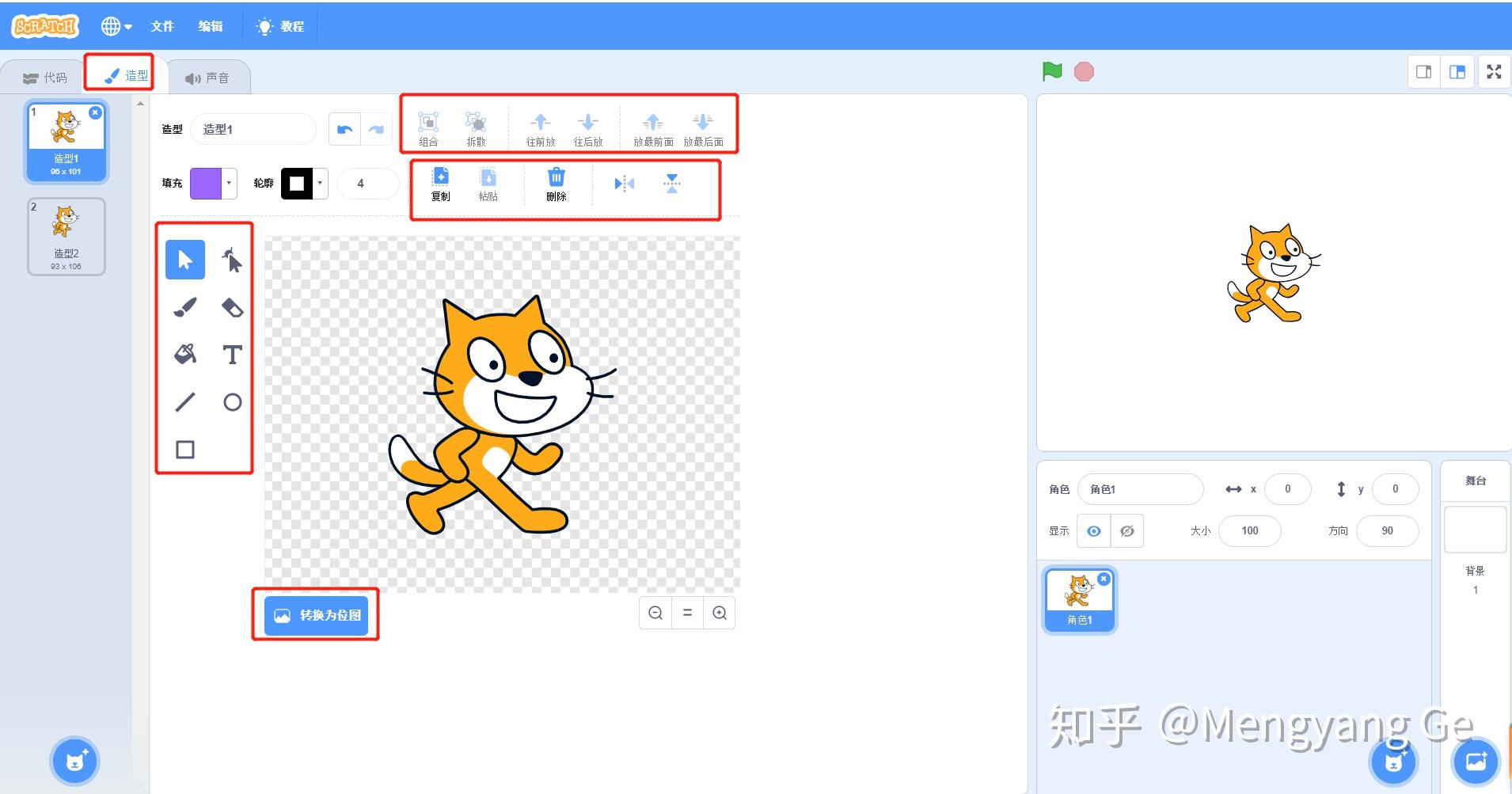Flip the costume vertically
1512x794 pixels.
(672, 184)
